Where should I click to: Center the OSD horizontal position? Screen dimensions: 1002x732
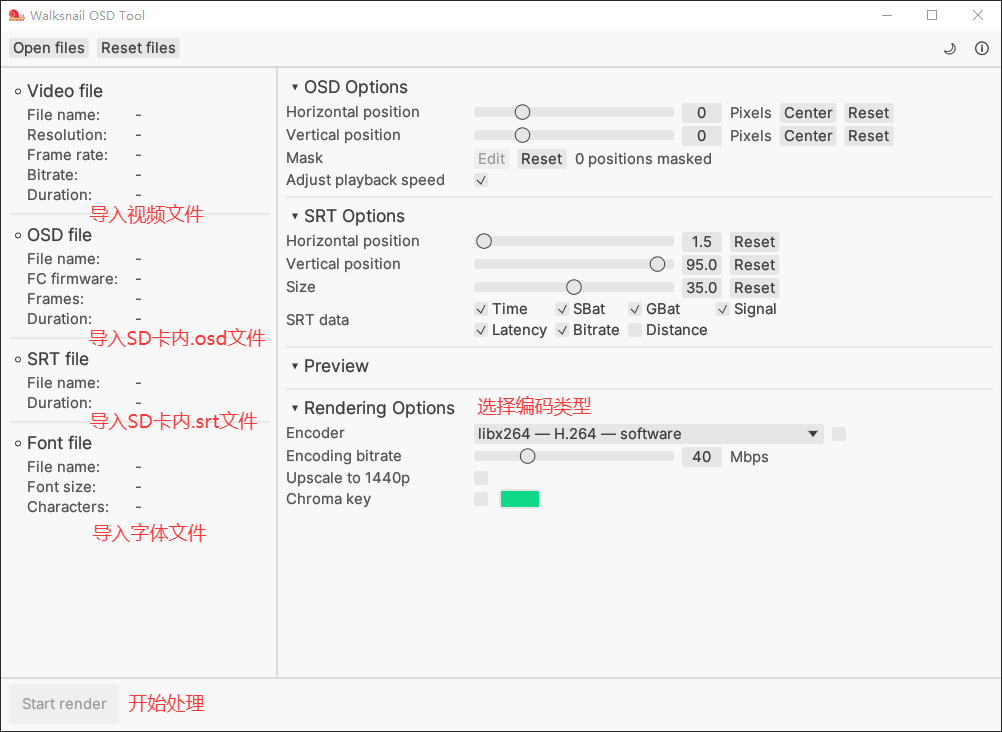[808, 113]
